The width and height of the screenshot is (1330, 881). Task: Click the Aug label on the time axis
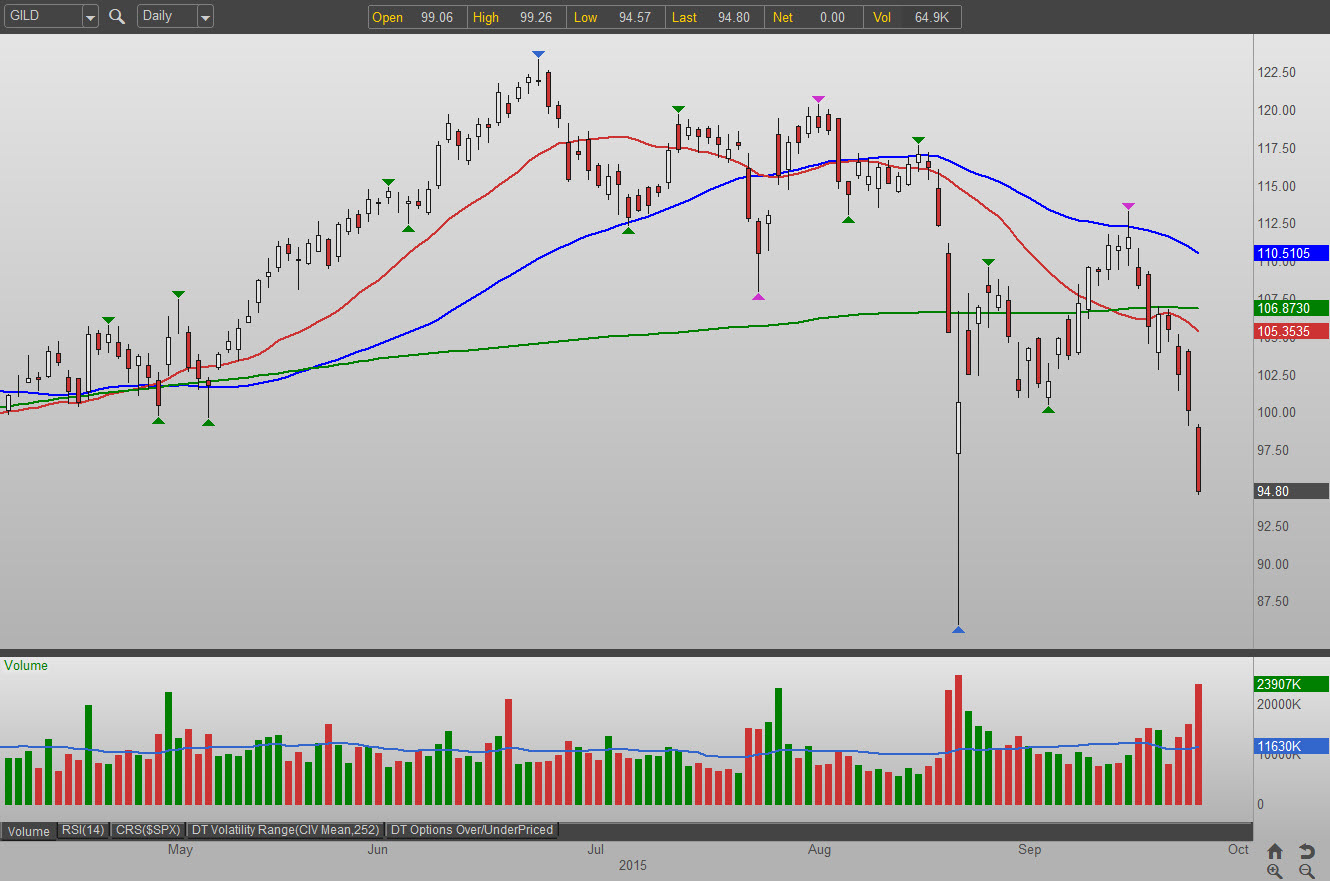pos(819,850)
